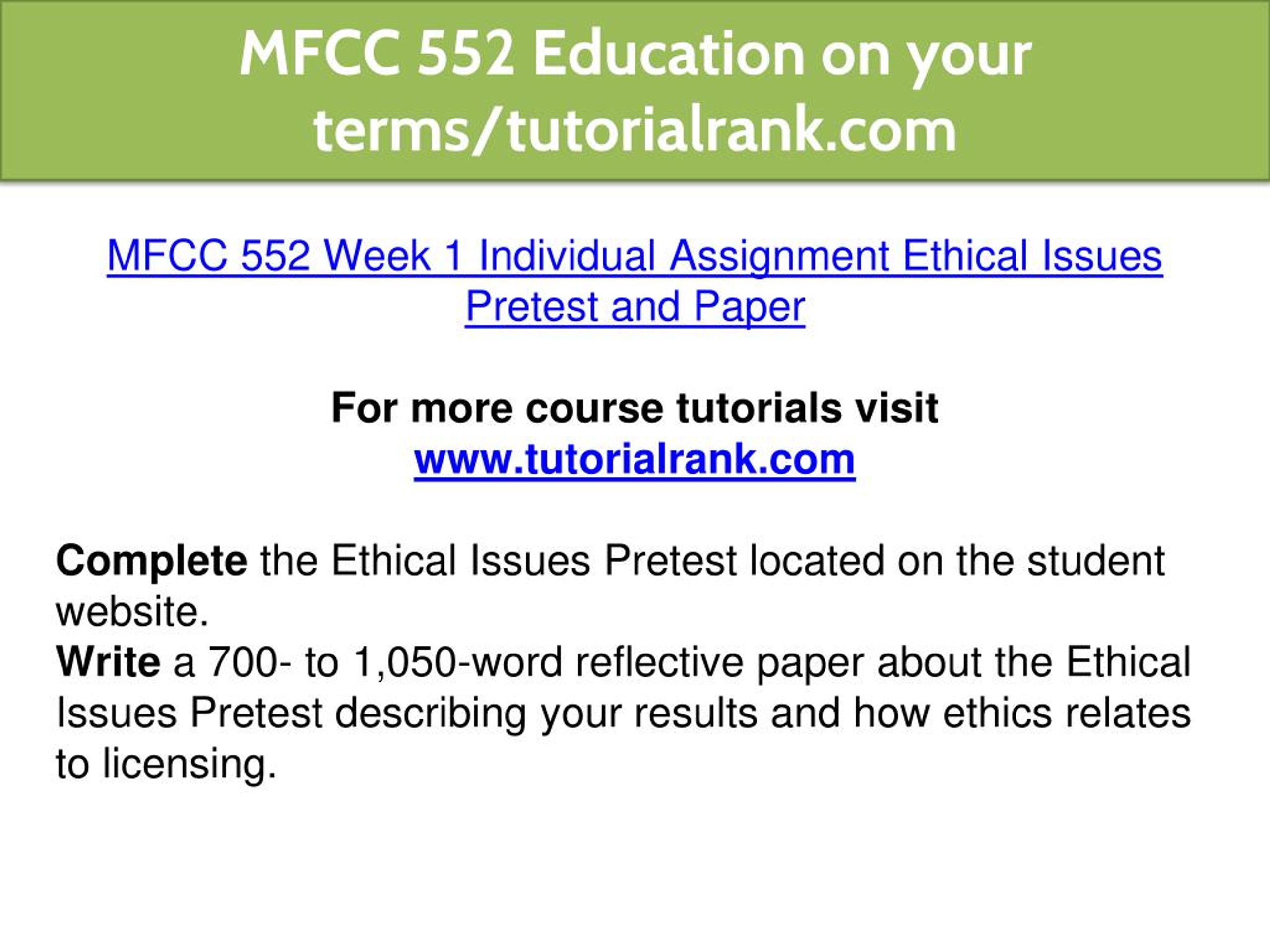Click the www.tutorialrank.com hyperlink
This screenshot has height=952, width=1270.
coord(635,459)
